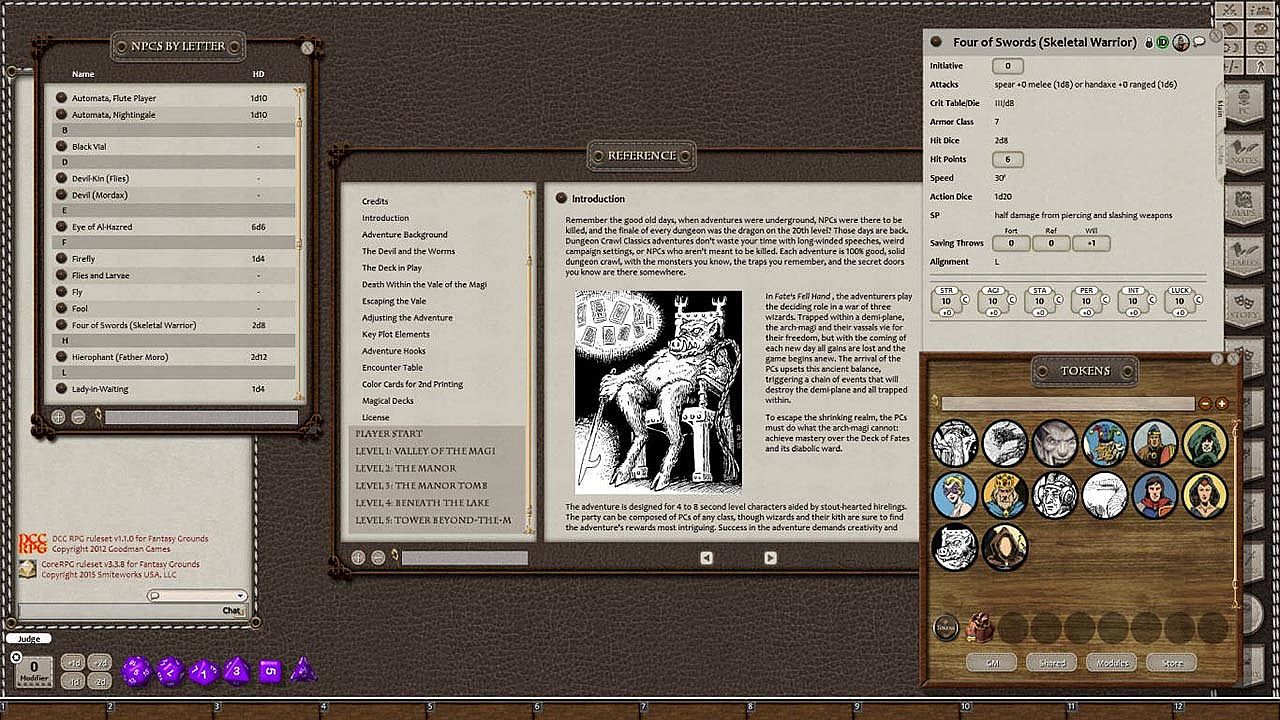Open Credits in the Reference index

tap(375, 201)
